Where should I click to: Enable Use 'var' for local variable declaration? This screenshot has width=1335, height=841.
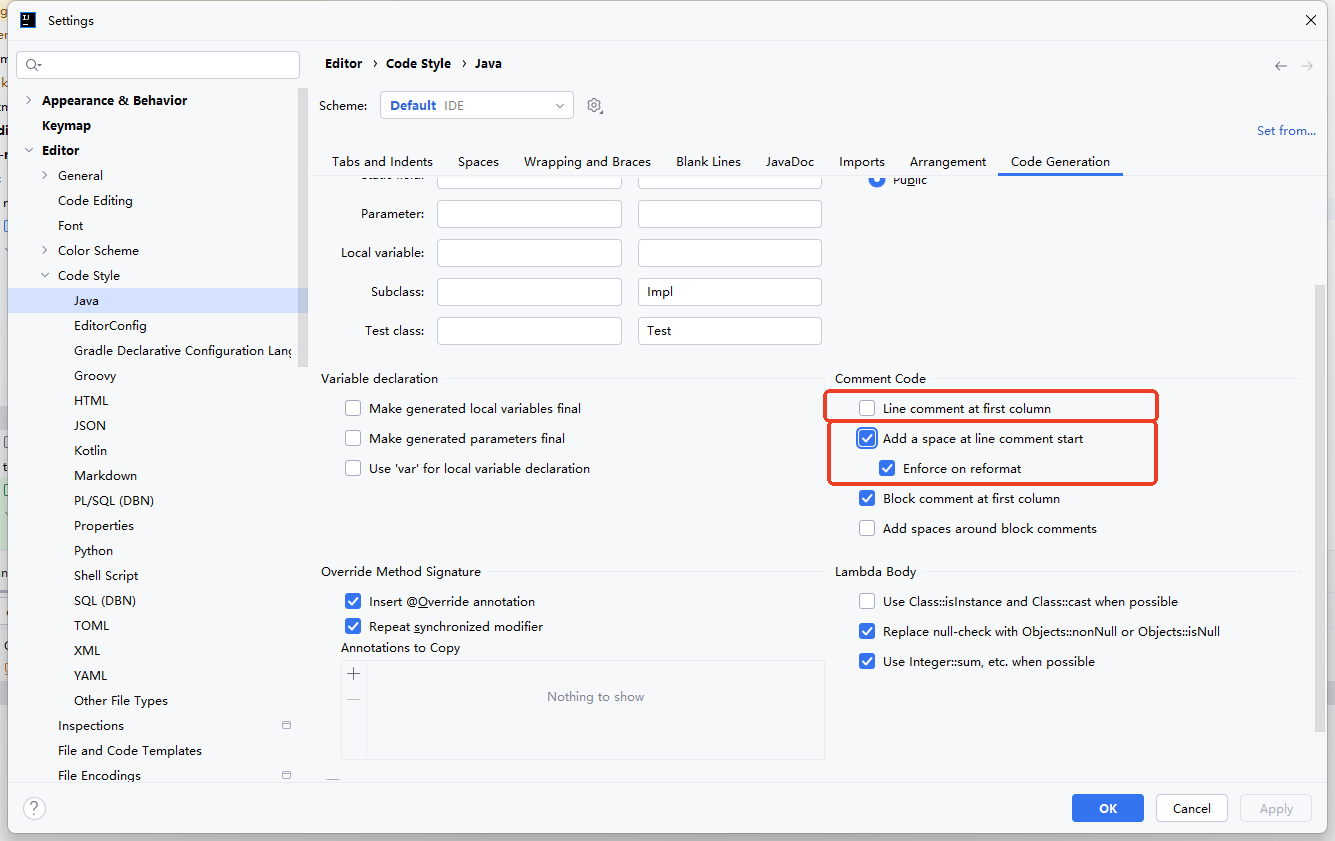point(353,468)
